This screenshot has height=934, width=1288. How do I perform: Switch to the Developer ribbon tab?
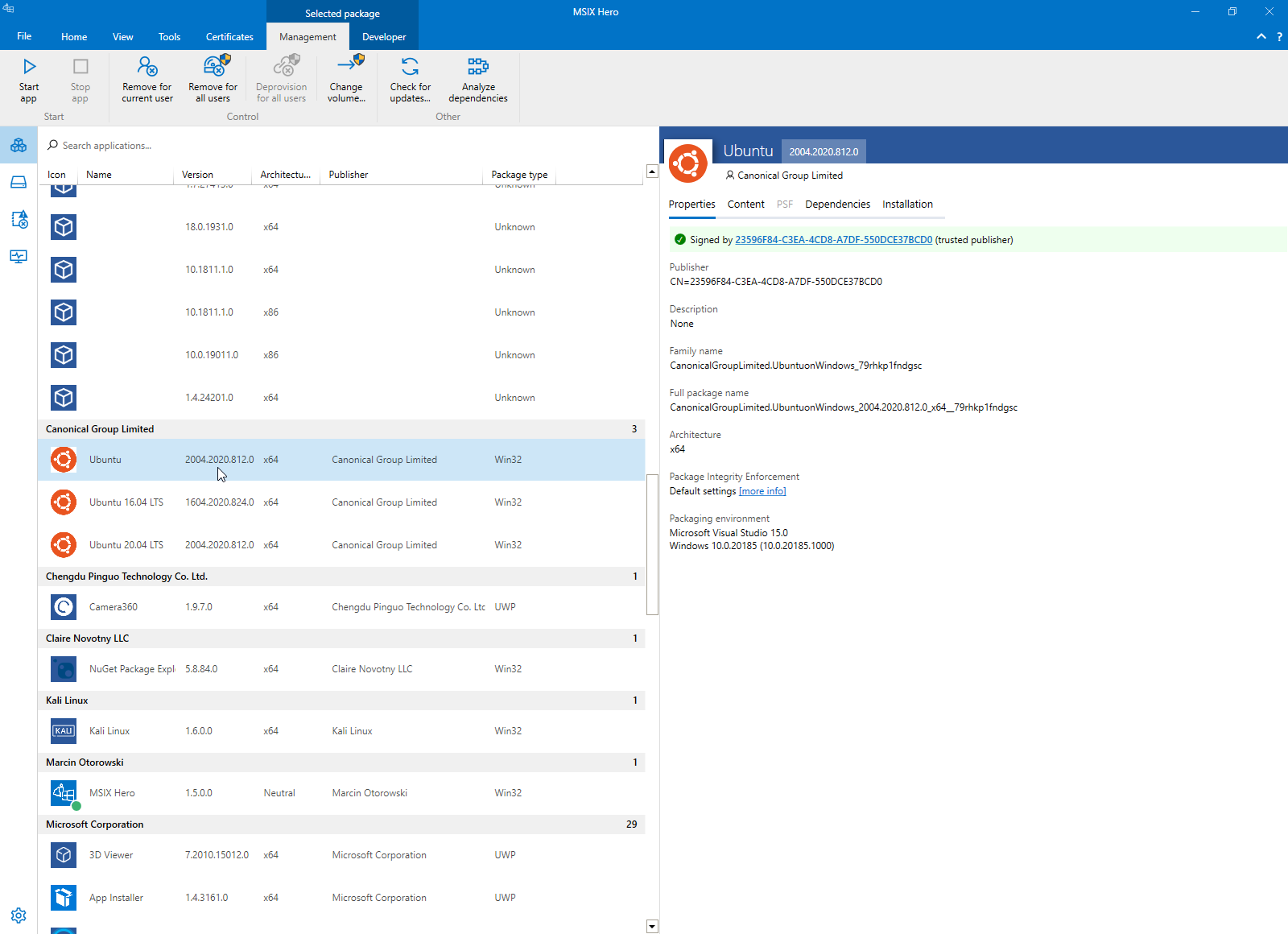tap(384, 37)
